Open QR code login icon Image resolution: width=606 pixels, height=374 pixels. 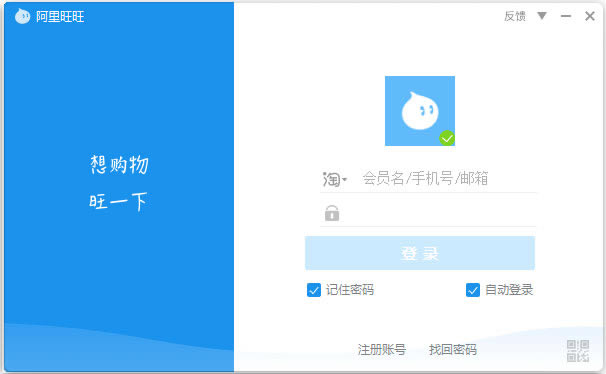pos(578,351)
